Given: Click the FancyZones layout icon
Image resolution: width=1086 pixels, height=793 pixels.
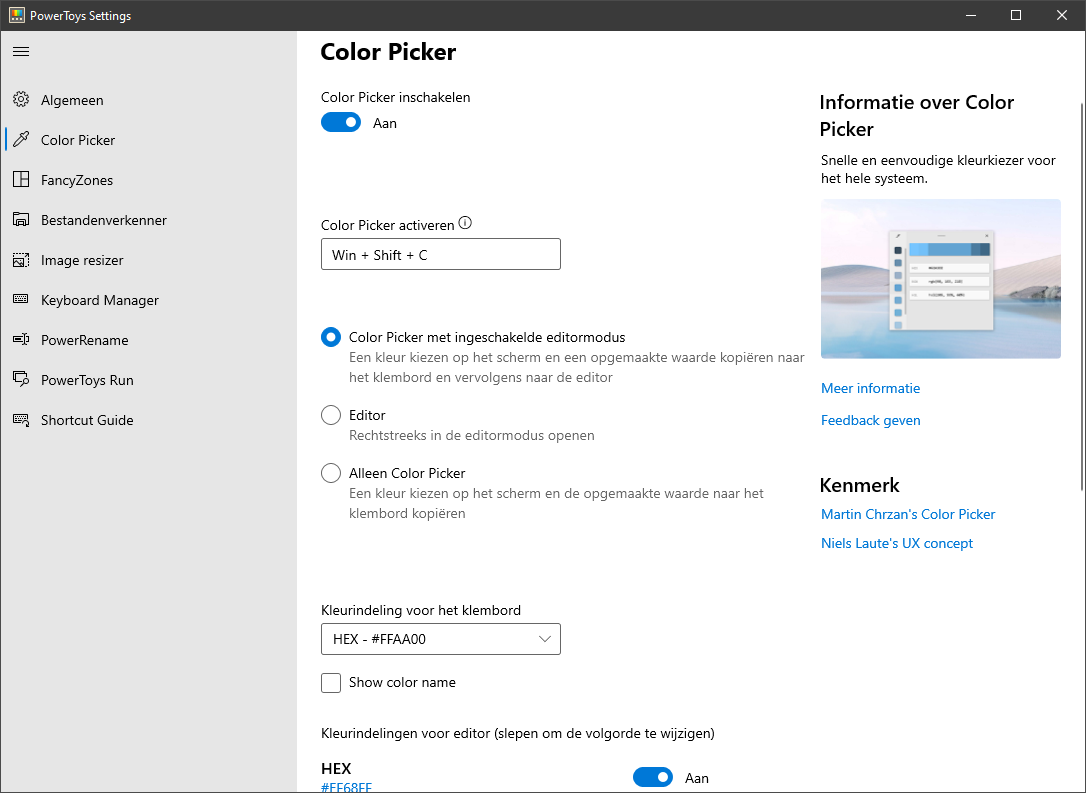Looking at the screenshot, I should 21,179.
